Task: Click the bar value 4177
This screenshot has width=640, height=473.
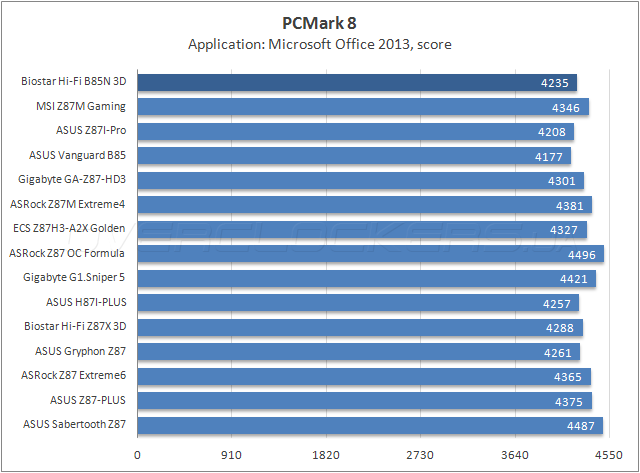Action: coord(549,157)
